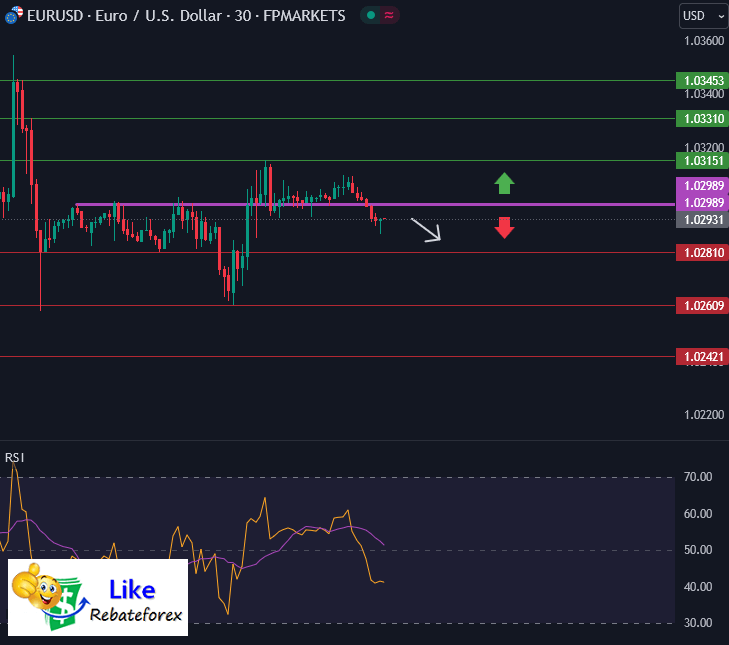Click the RSI indicator label

[x=14, y=458]
